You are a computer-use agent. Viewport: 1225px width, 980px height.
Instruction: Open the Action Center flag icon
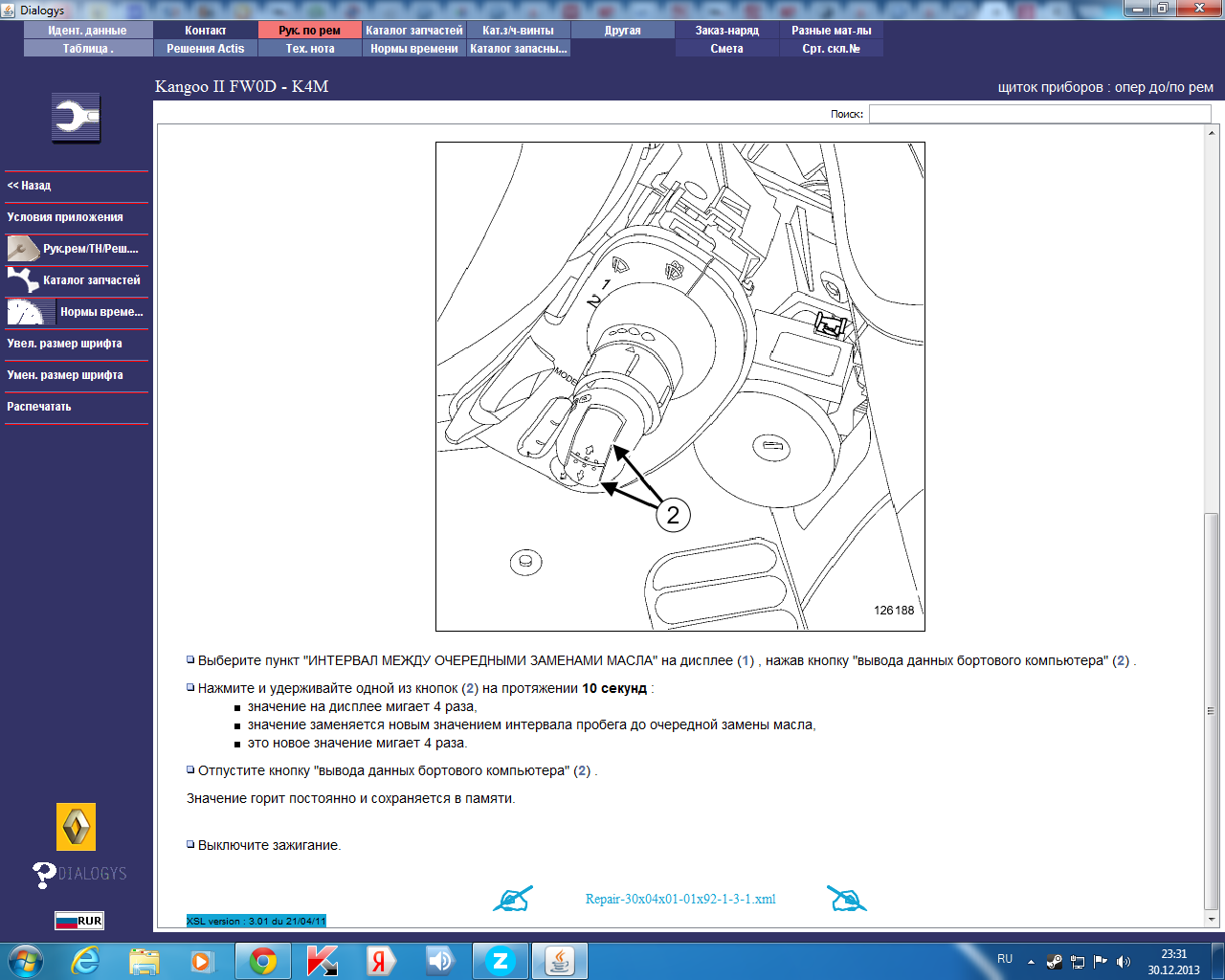tap(1101, 962)
